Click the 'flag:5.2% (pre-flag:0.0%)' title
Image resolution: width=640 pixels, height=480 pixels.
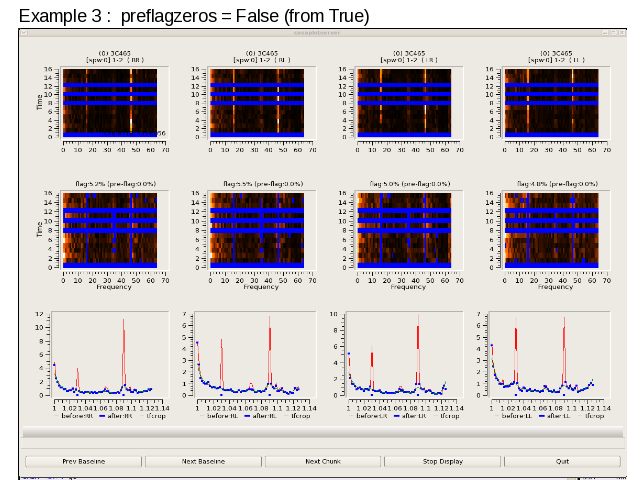[x=116, y=184]
